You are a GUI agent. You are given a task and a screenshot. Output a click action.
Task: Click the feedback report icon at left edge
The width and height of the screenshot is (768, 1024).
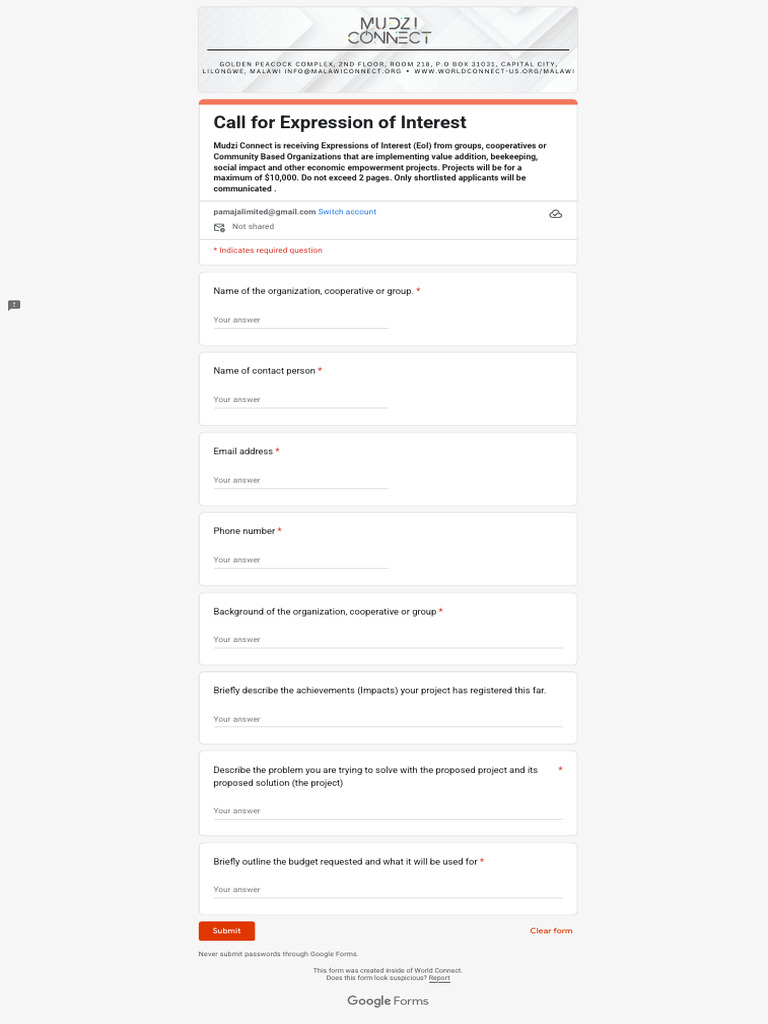14,305
